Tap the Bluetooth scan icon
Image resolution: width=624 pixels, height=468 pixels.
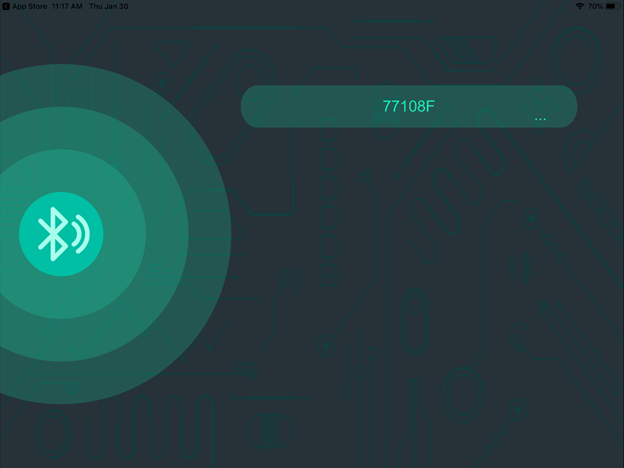click(x=61, y=234)
